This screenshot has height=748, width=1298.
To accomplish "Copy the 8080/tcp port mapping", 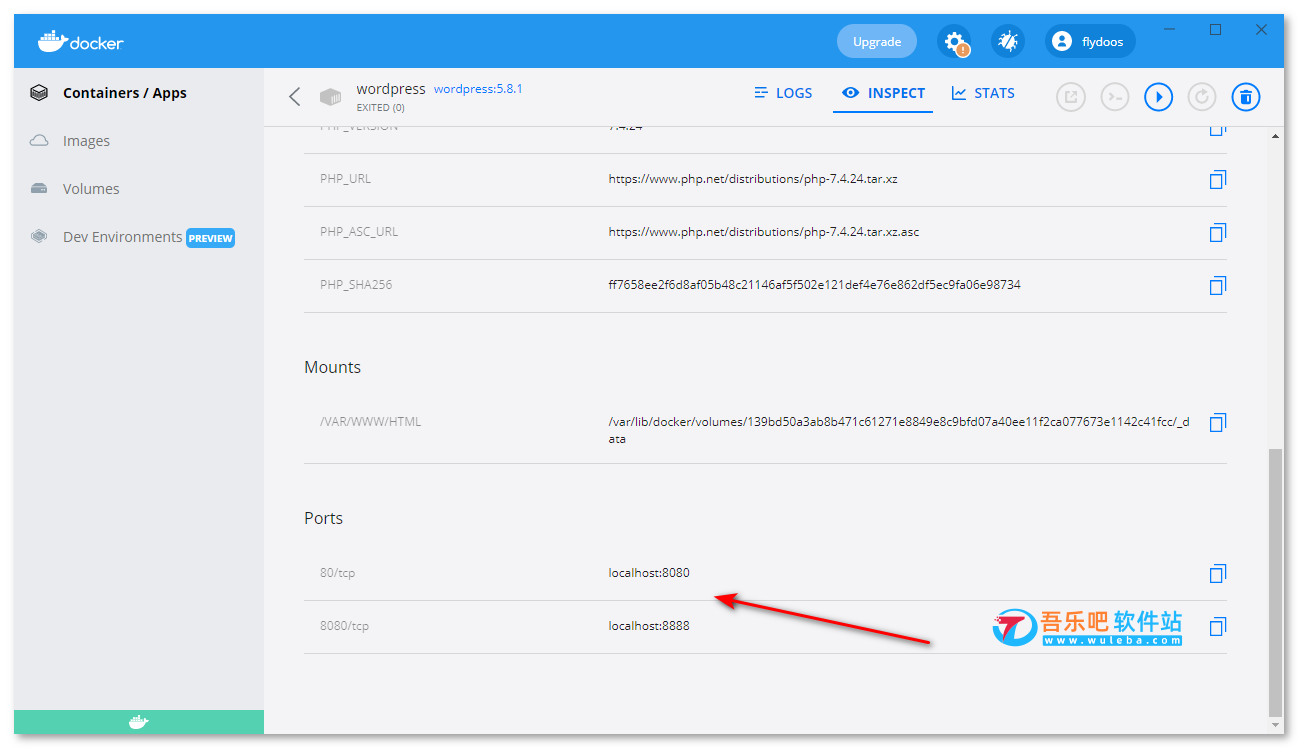I will point(1217,627).
